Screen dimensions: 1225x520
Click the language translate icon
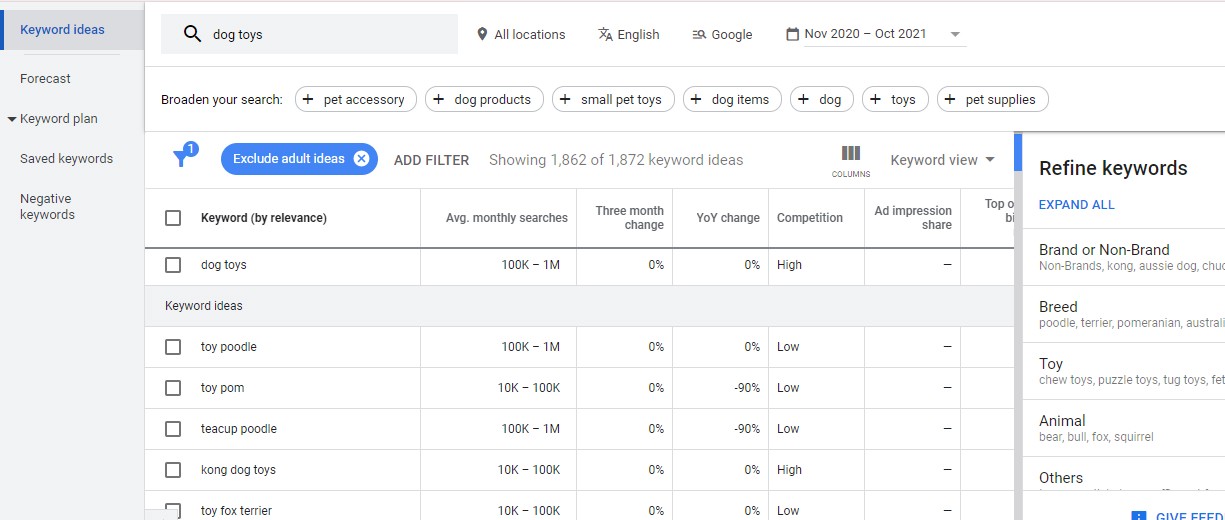[605, 34]
